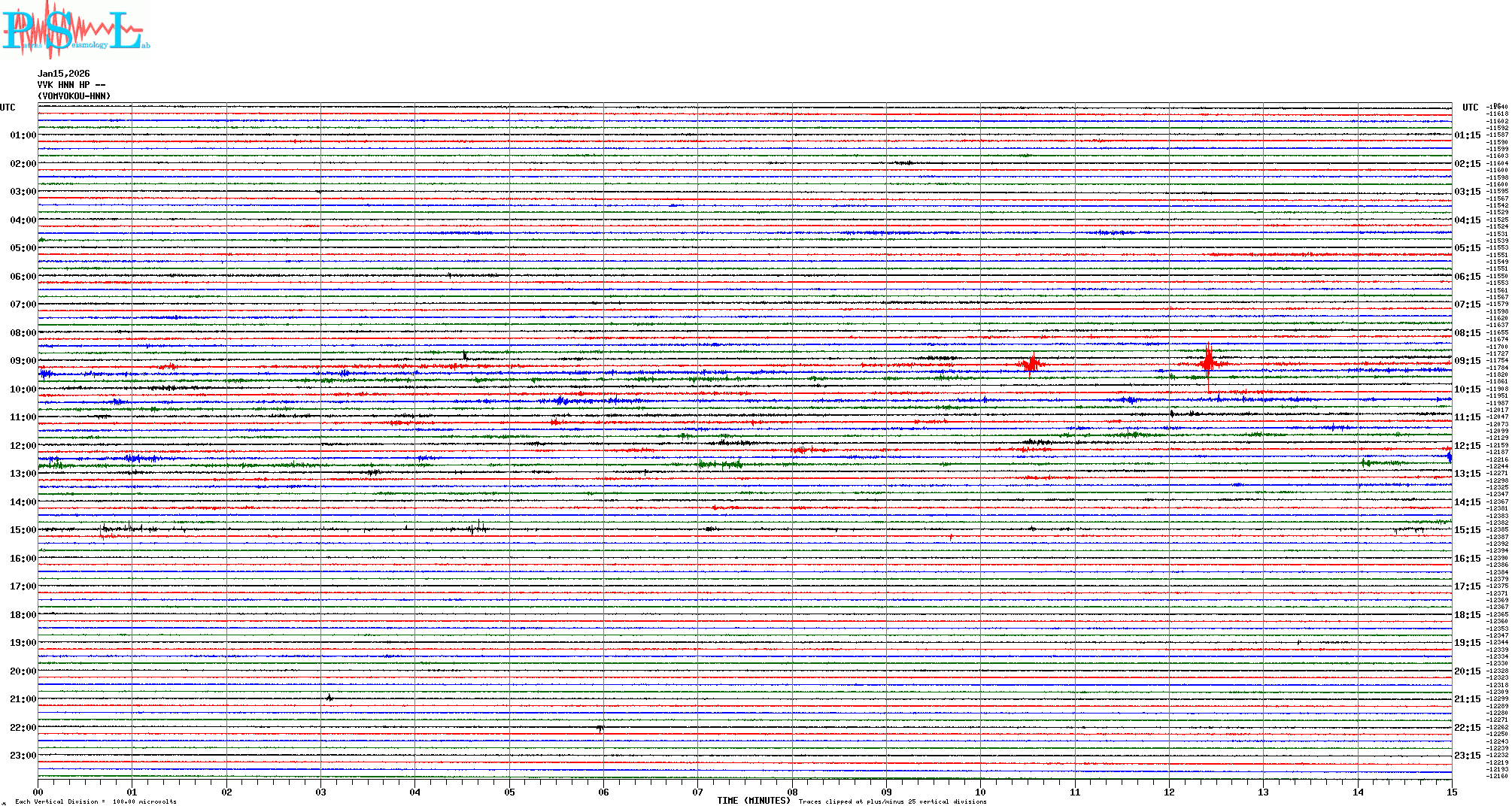Click the minute 06 tick on bottom axis
Screen dimensions: 1512x812
[603, 792]
